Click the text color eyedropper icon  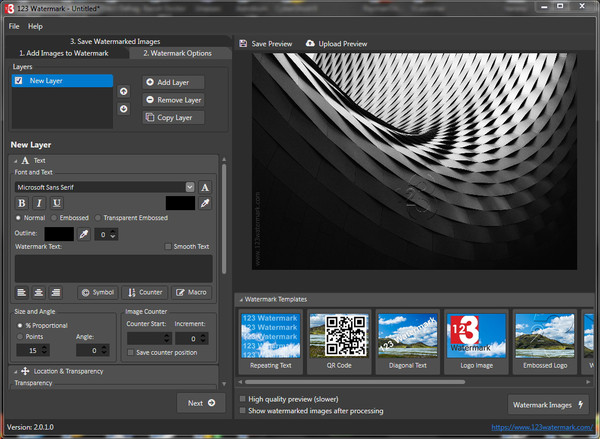coord(205,203)
